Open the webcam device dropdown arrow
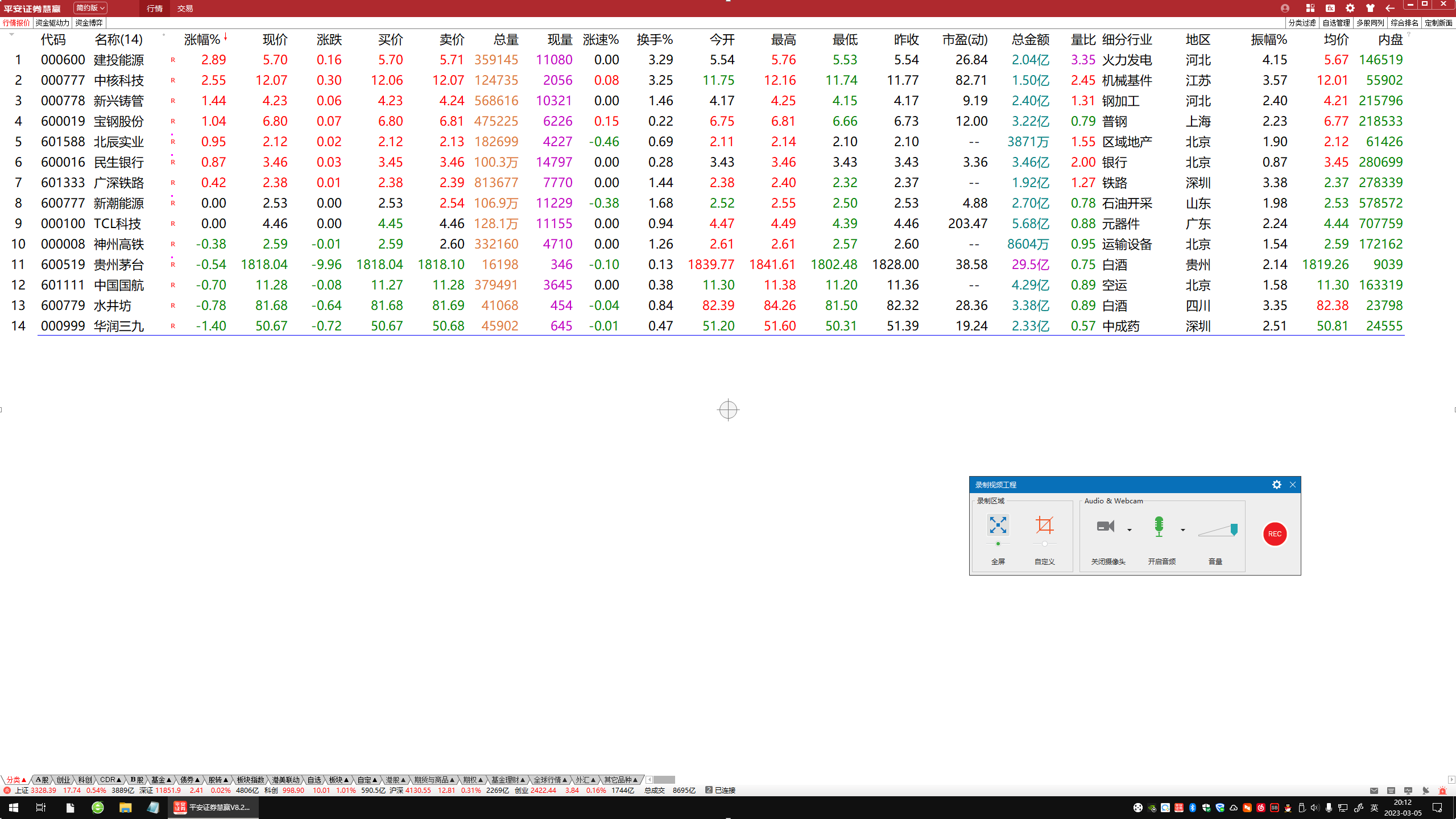 pyautogui.click(x=1130, y=530)
